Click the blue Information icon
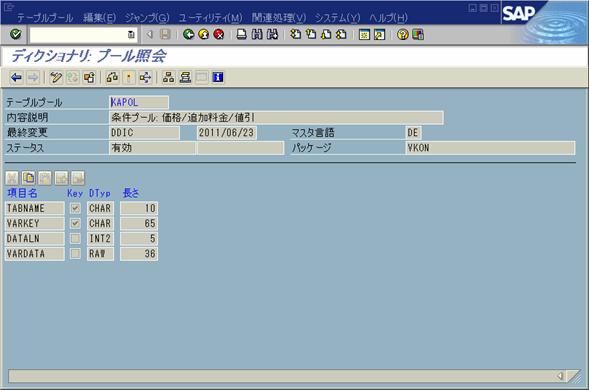589x390 pixels. point(218,78)
